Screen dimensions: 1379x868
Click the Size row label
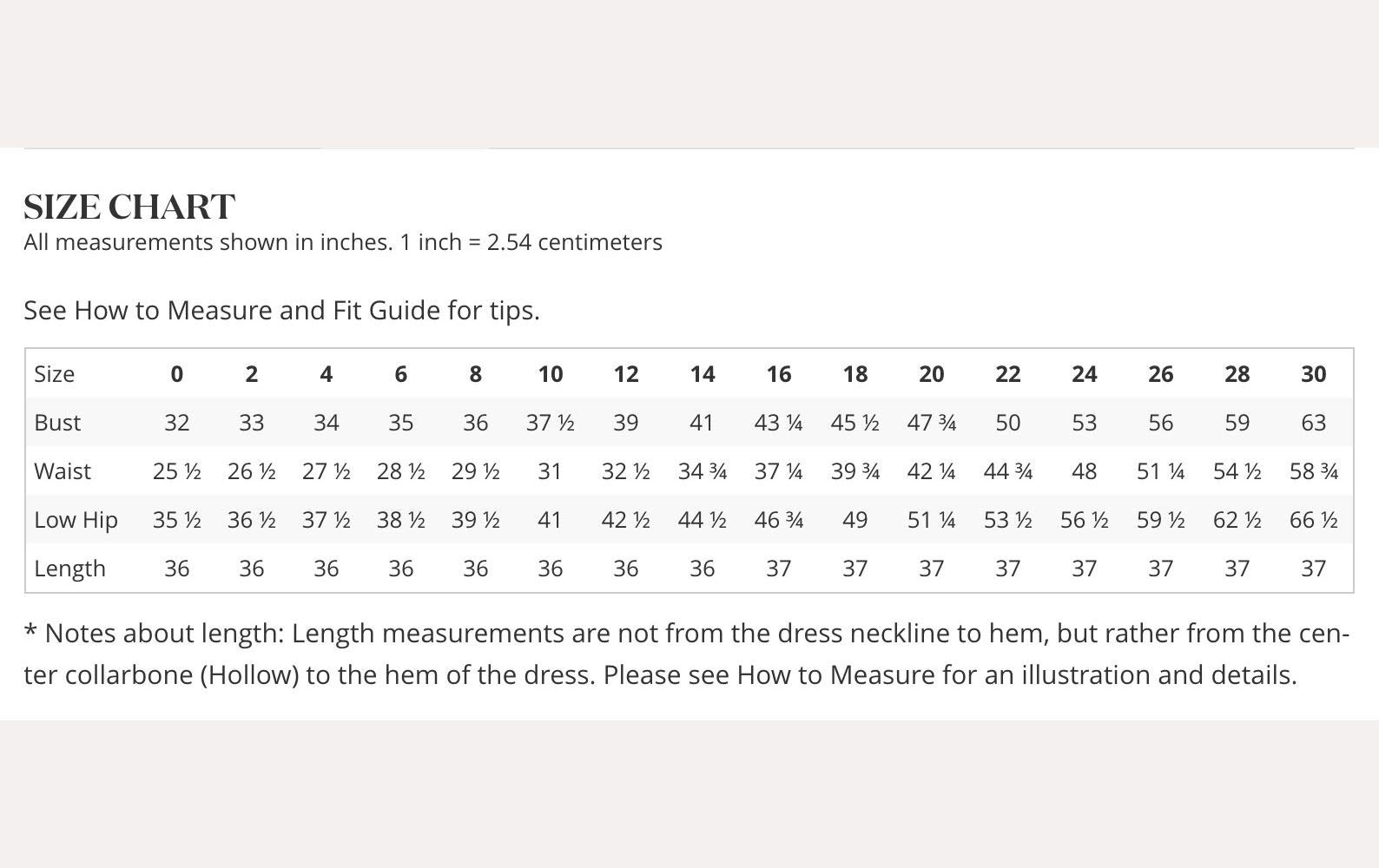(54, 374)
